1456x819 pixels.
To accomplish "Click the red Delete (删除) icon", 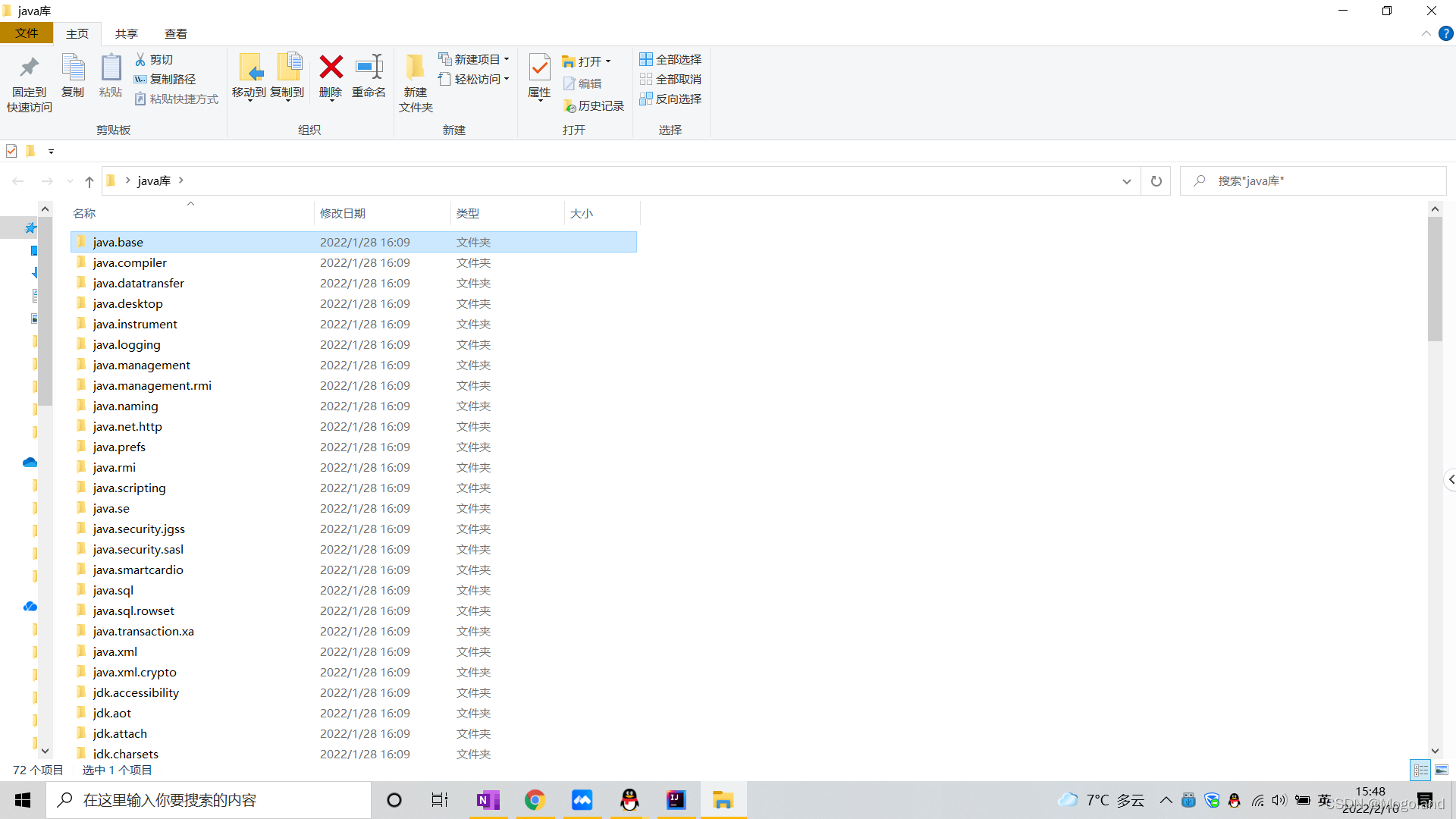I will [x=331, y=68].
